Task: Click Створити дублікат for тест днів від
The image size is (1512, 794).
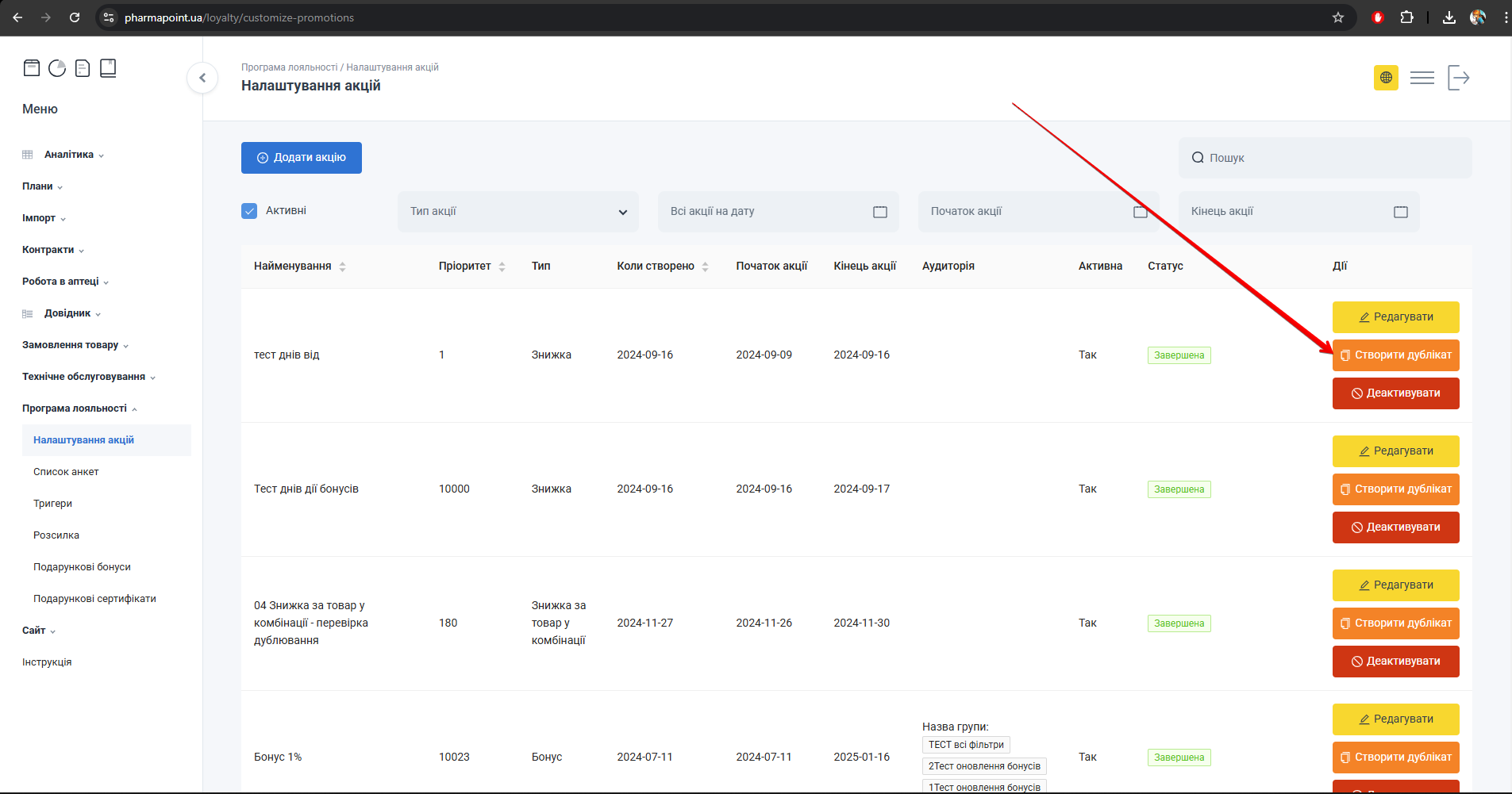Action: pyautogui.click(x=1395, y=355)
